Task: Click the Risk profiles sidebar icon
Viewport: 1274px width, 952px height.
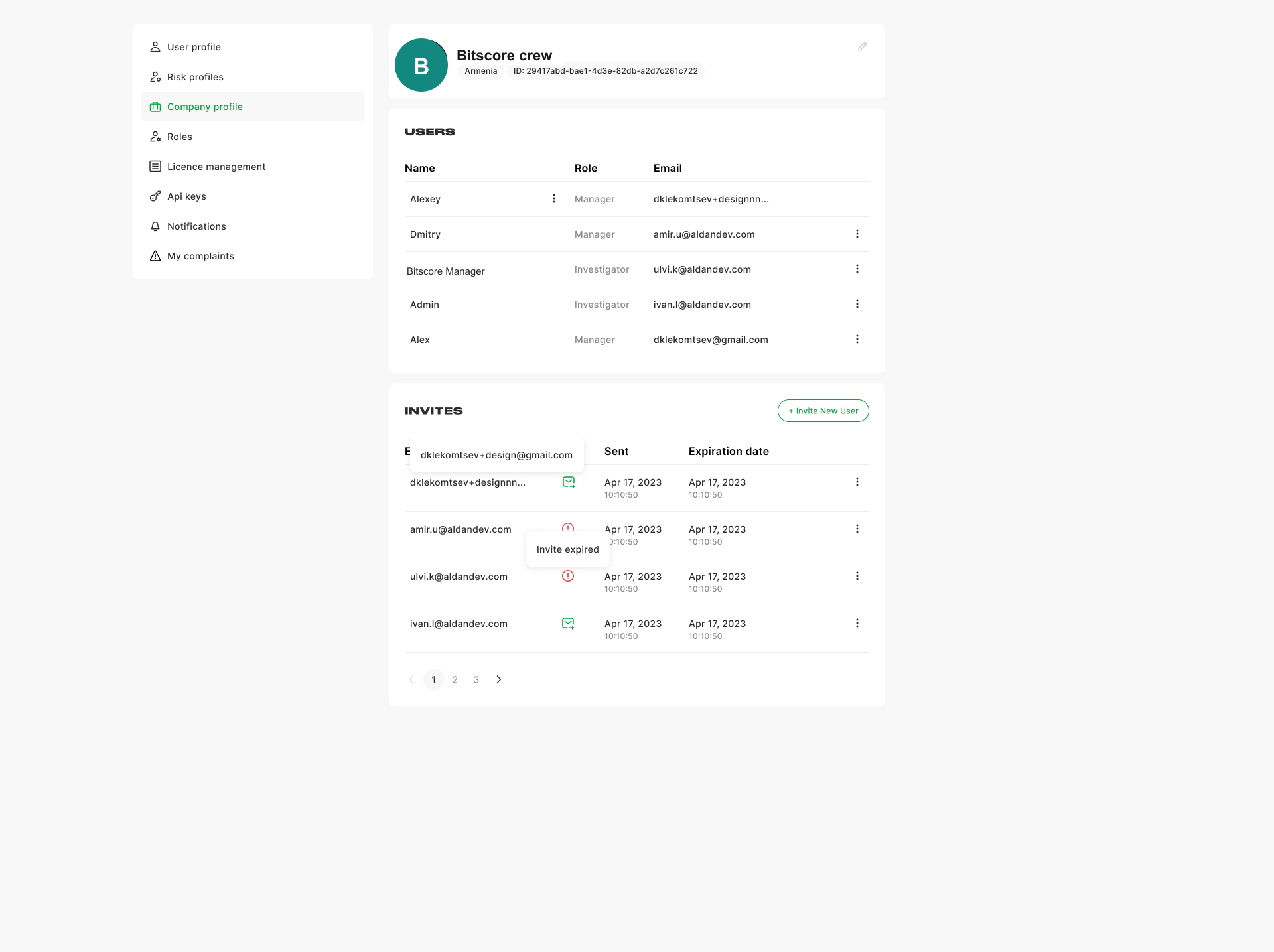Action: click(x=155, y=77)
